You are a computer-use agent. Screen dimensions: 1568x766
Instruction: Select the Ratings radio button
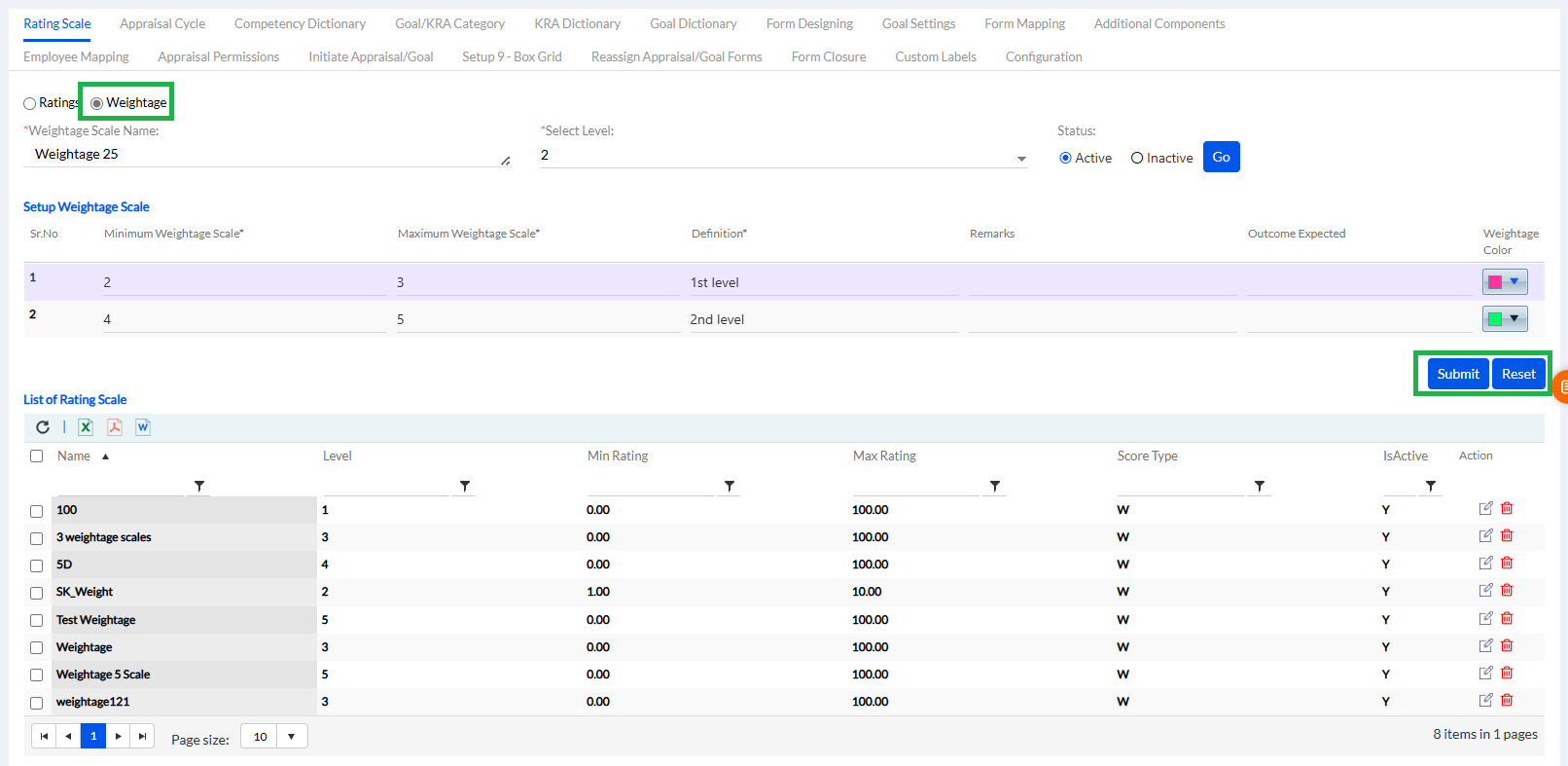(30, 103)
